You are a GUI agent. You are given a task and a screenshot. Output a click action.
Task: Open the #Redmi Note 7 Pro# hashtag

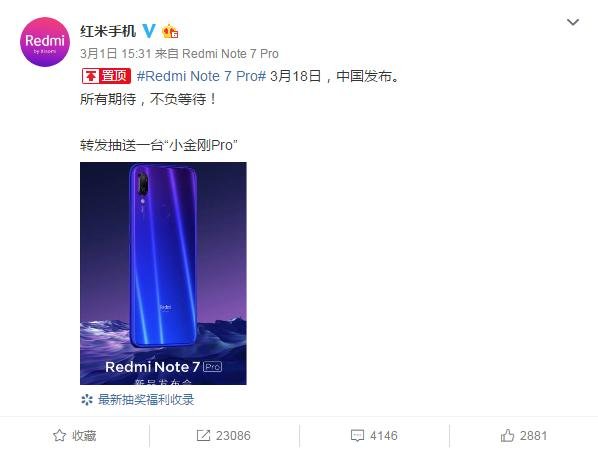tap(201, 76)
